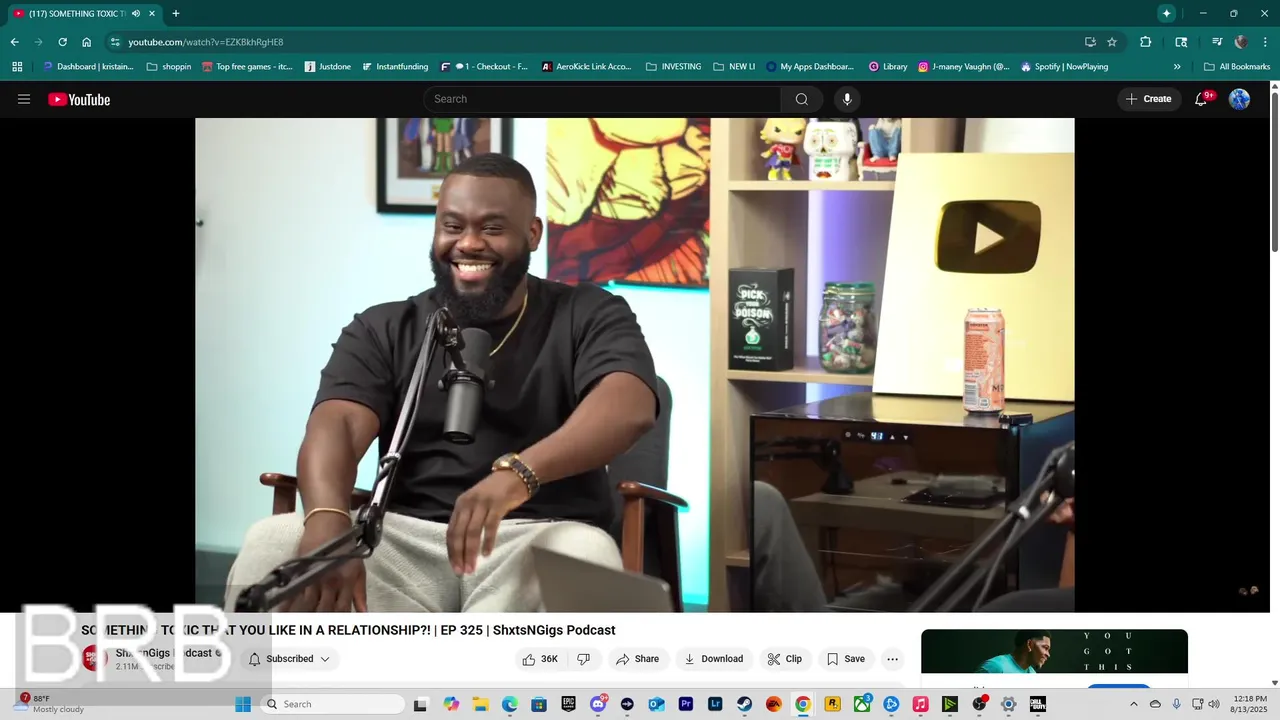The width and height of the screenshot is (1280, 720).
Task: Open Premiere Pro from taskbar
Action: click(686, 704)
